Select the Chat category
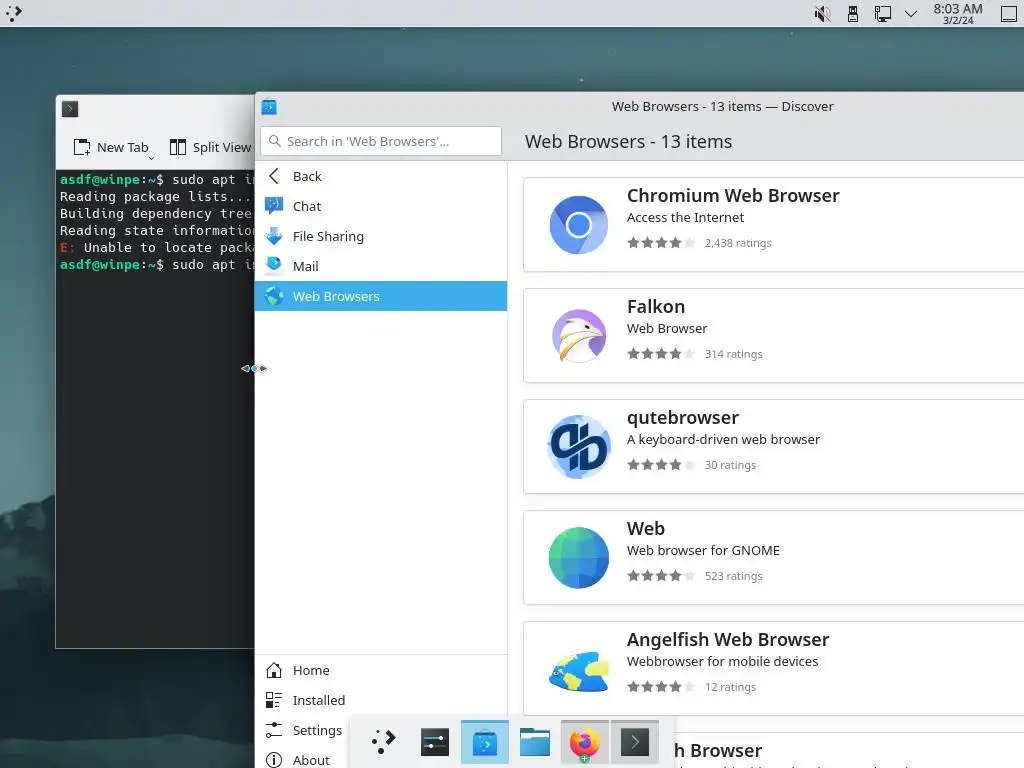The image size is (1024, 768). point(381,206)
